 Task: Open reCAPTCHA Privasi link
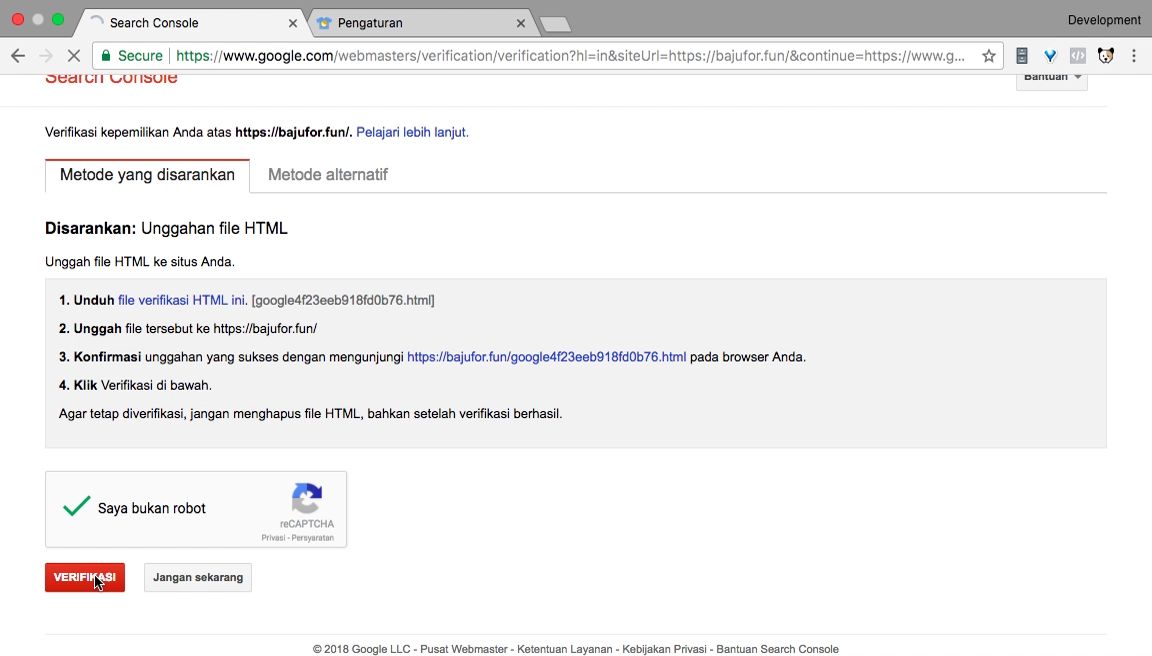(273, 538)
